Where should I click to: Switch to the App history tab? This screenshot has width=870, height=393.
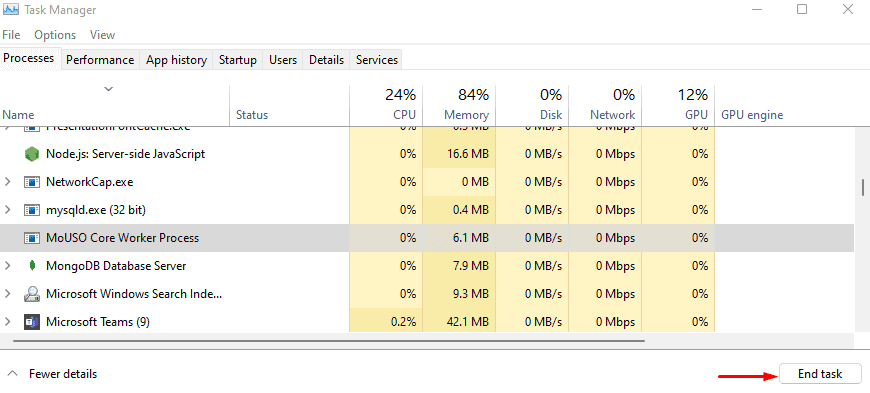coord(176,60)
